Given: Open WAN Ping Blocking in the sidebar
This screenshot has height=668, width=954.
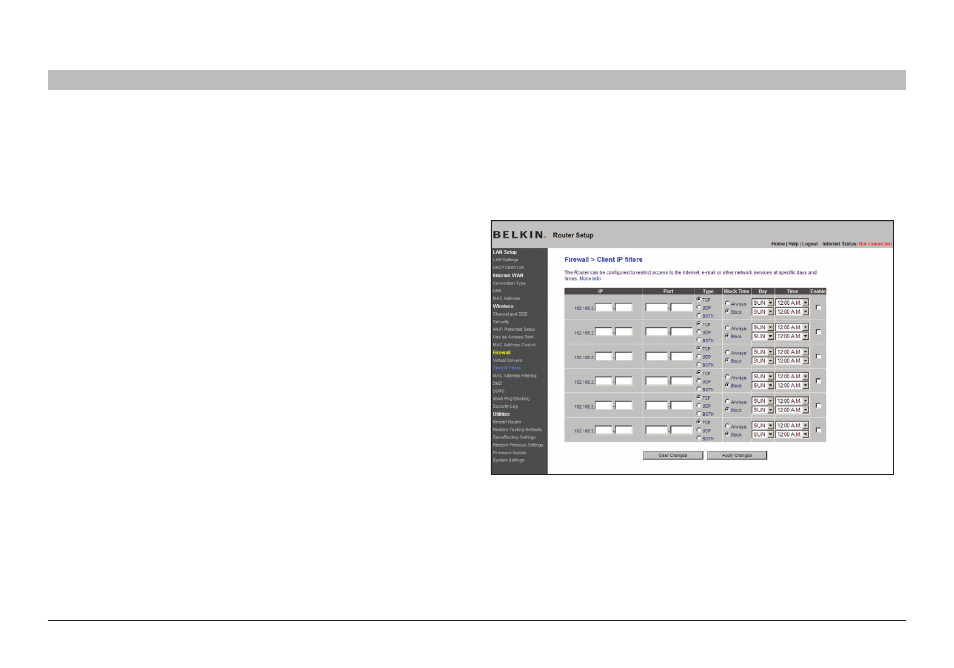Looking at the screenshot, I should pos(511,399).
